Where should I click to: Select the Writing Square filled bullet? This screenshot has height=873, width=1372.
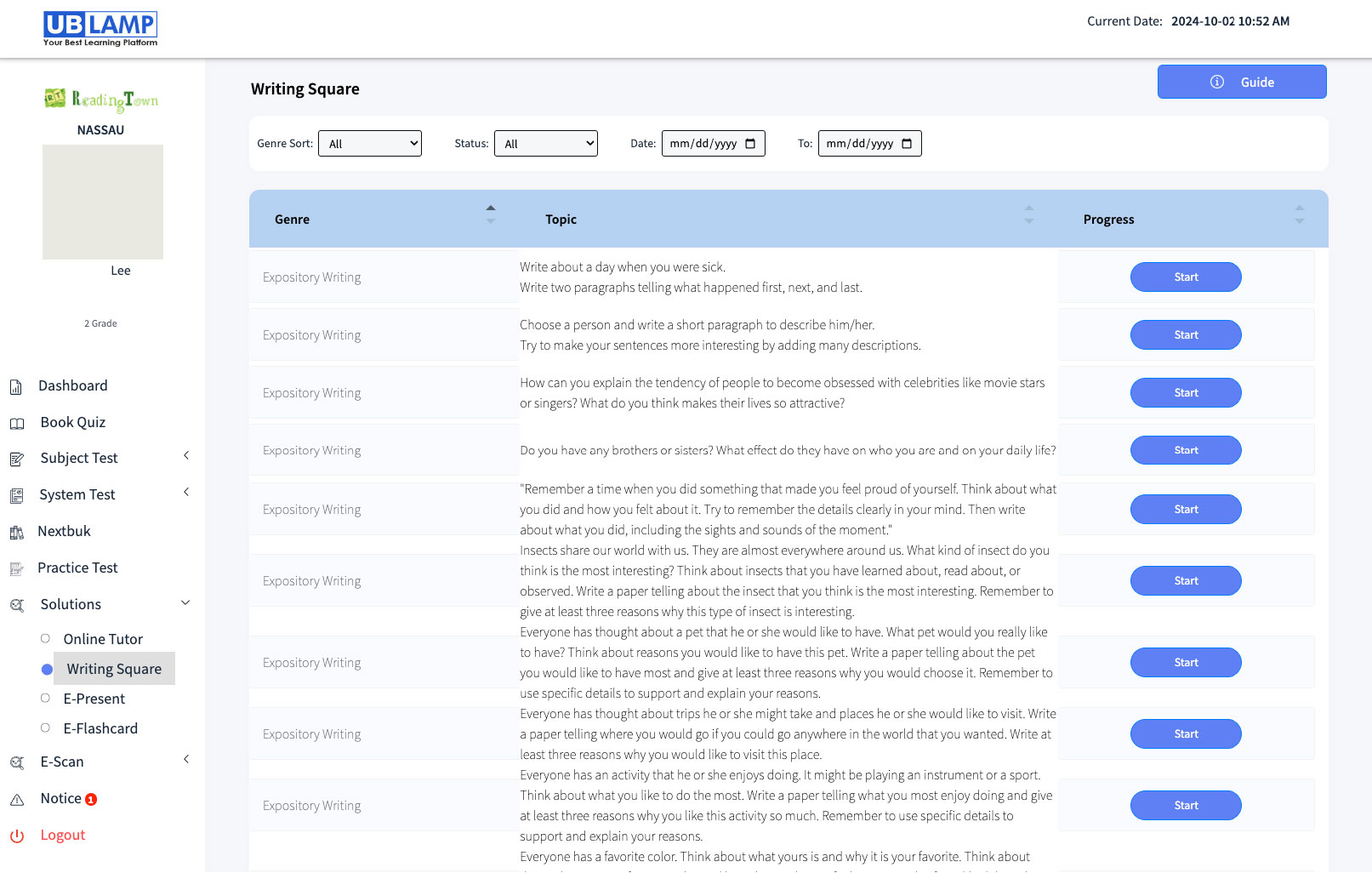click(47, 670)
